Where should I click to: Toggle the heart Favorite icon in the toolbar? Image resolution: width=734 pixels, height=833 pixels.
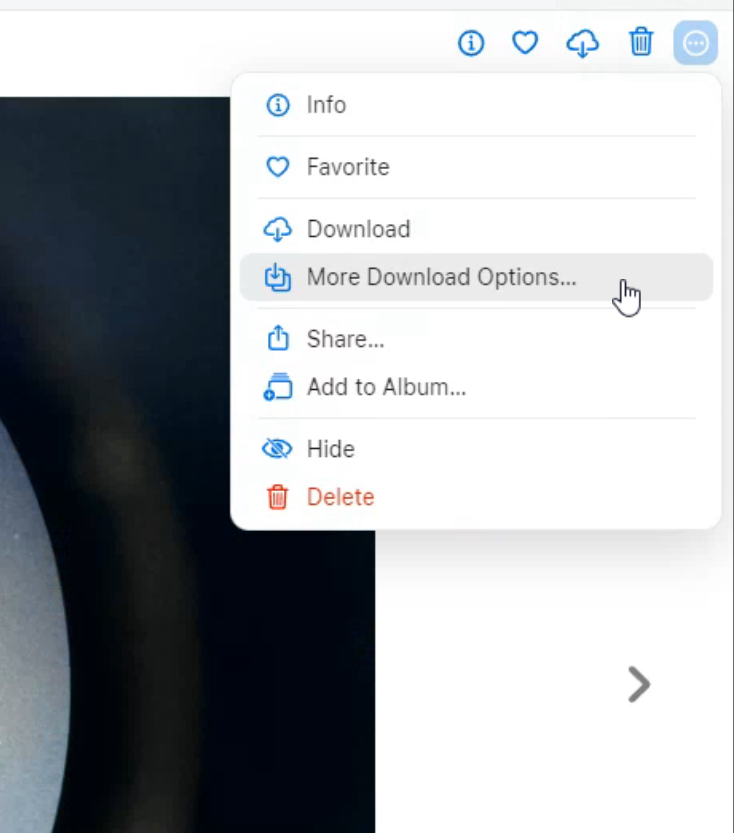pyautogui.click(x=525, y=43)
